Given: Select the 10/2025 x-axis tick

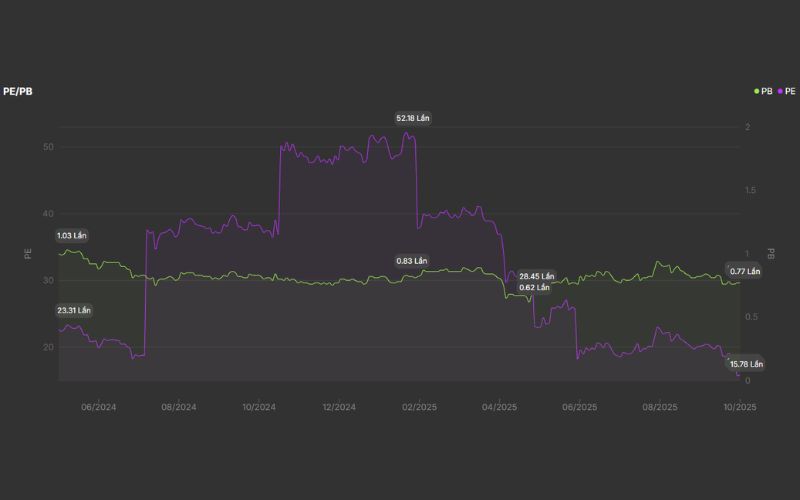Looking at the screenshot, I should pos(740,407).
